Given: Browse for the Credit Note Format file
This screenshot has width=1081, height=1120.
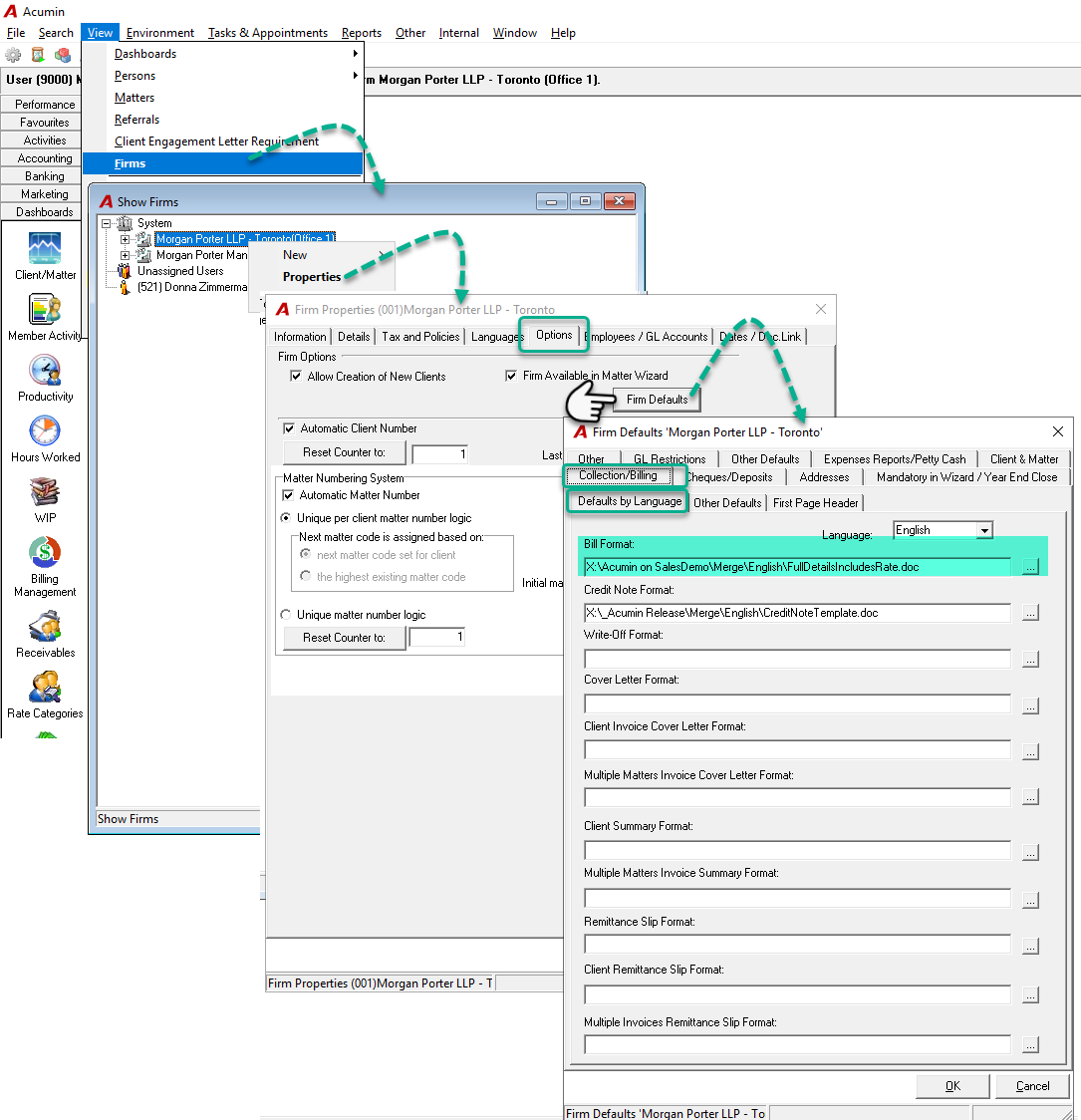Looking at the screenshot, I should click(x=1029, y=613).
